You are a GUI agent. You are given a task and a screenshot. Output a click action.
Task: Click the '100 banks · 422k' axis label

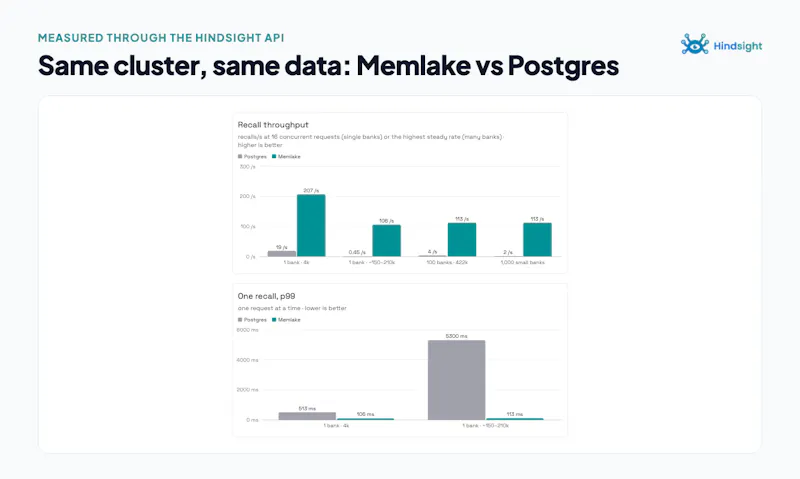click(x=447, y=262)
